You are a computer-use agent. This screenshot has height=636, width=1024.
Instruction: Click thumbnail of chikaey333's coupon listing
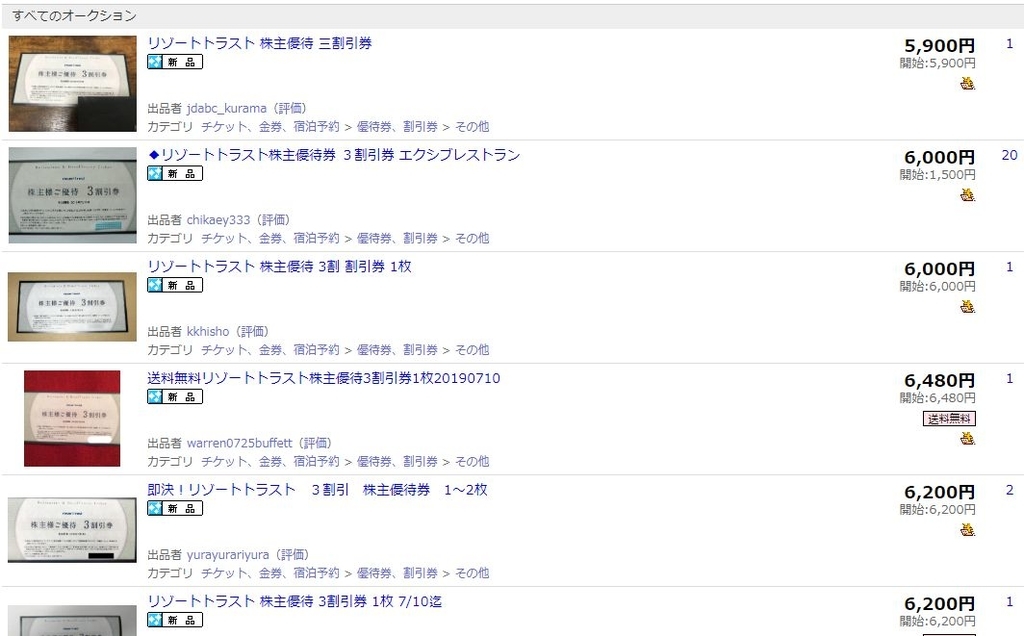coord(72,195)
